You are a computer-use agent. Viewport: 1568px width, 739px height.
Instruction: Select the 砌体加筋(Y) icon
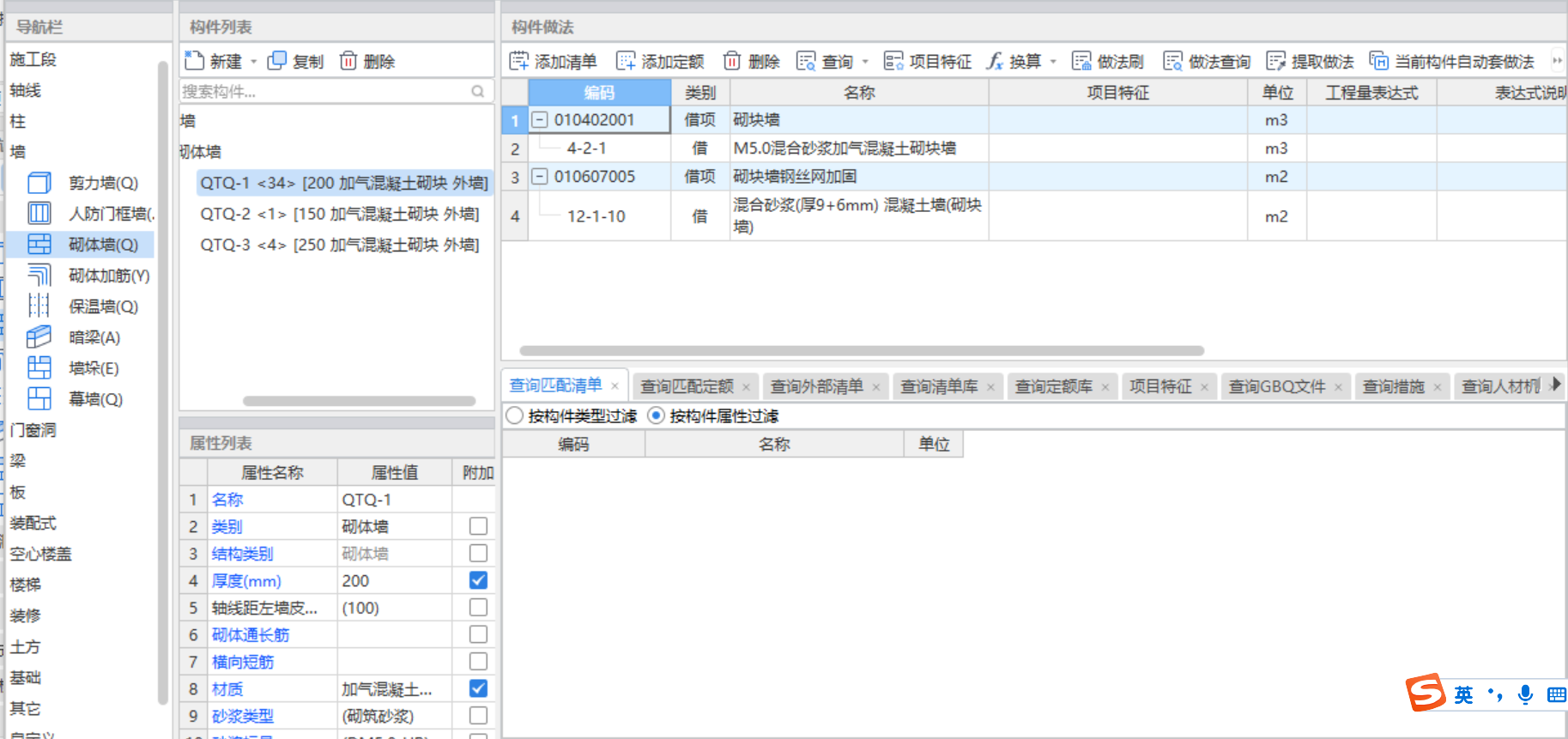tap(39, 276)
